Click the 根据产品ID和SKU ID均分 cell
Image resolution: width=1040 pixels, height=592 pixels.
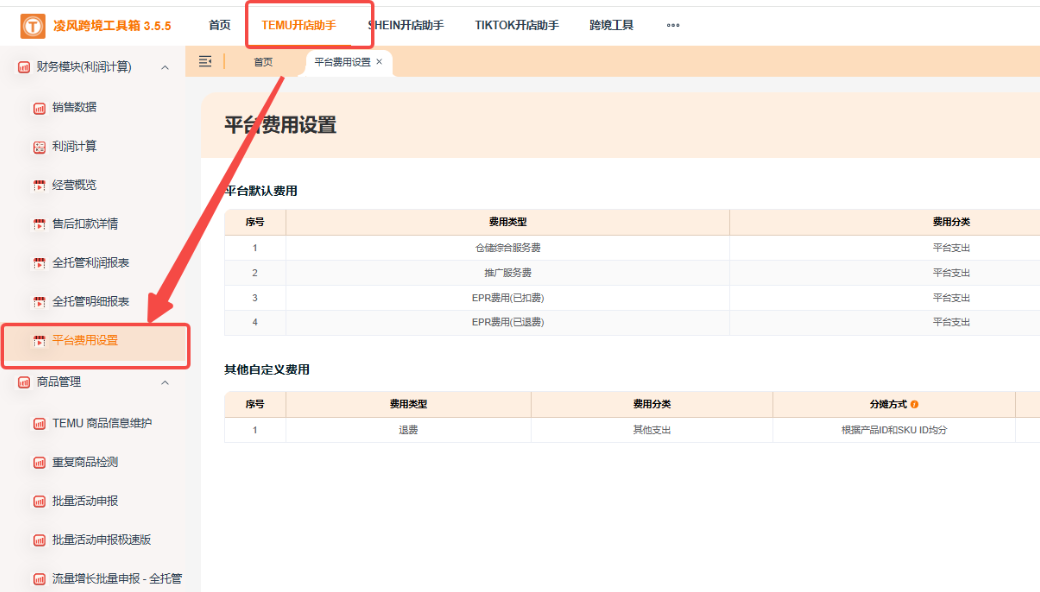coord(894,430)
